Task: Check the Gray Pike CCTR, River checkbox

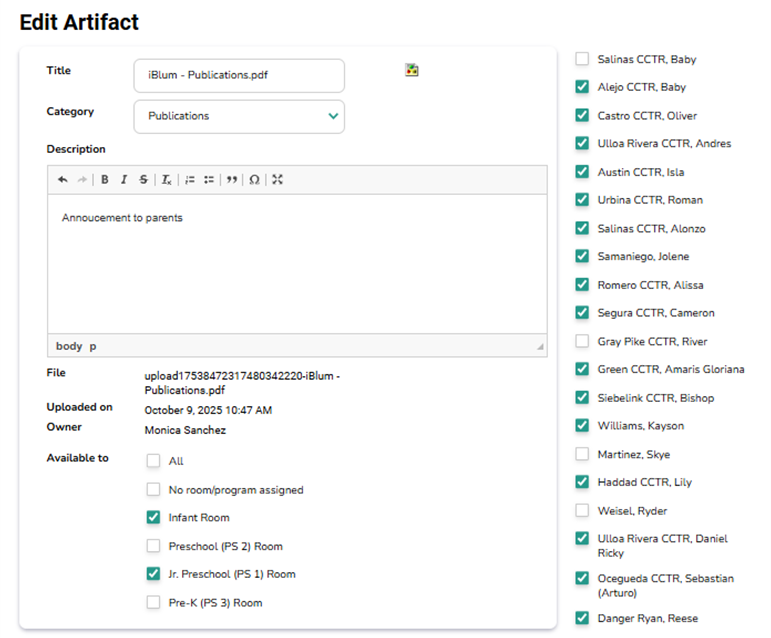Action: tap(582, 341)
